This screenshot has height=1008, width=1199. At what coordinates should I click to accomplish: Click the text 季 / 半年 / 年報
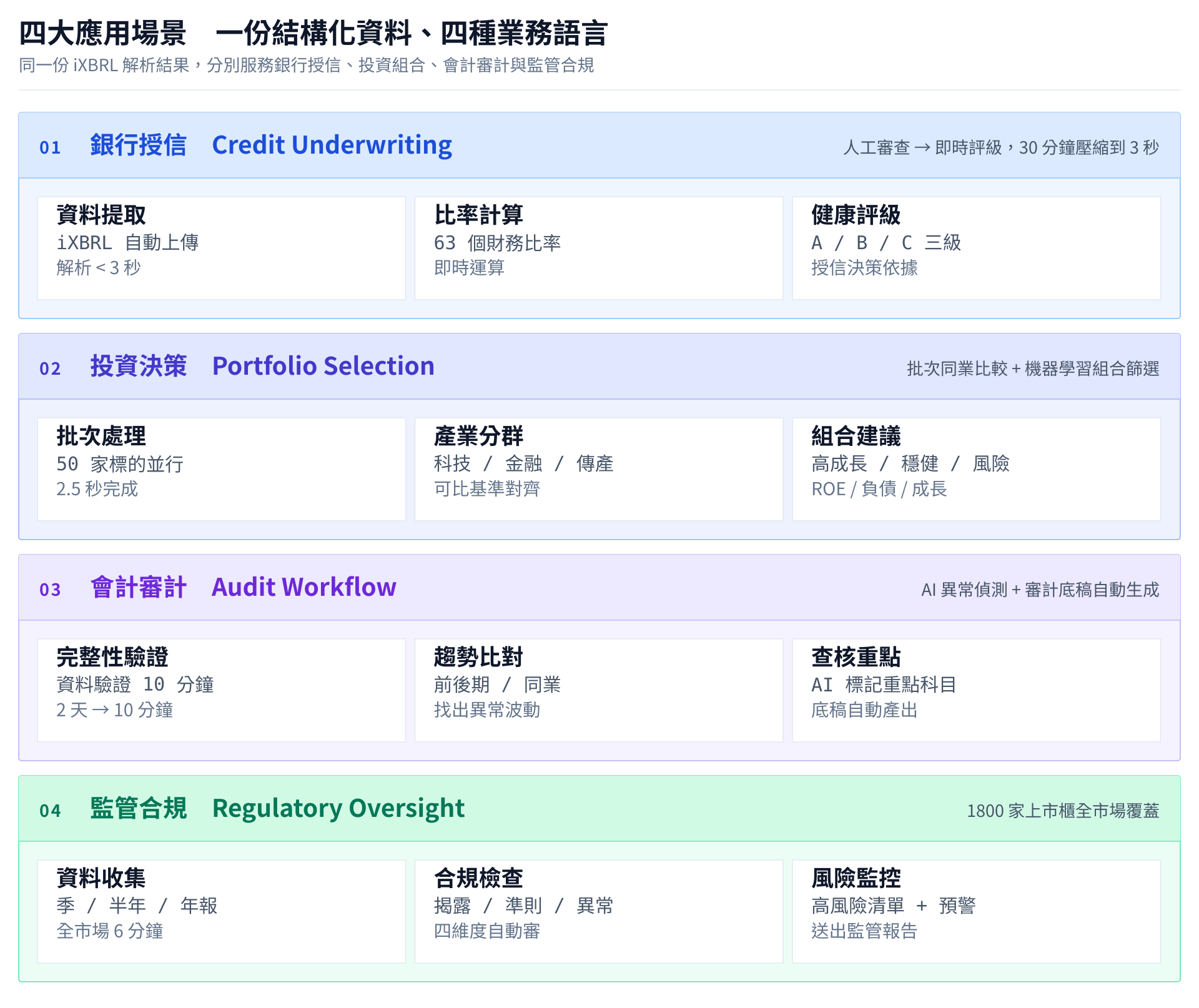(137, 906)
